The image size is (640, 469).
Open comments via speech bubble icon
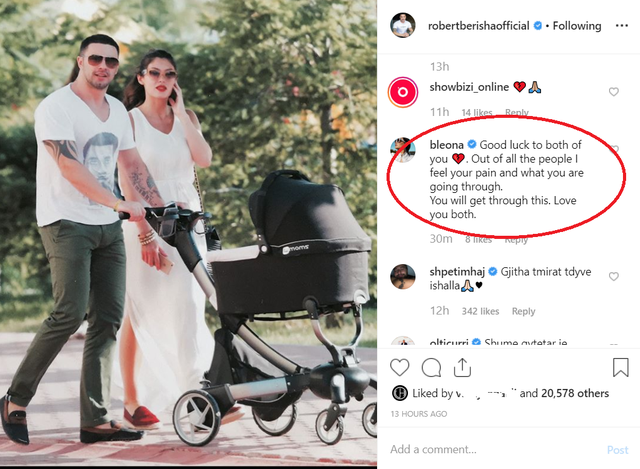[x=431, y=367]
